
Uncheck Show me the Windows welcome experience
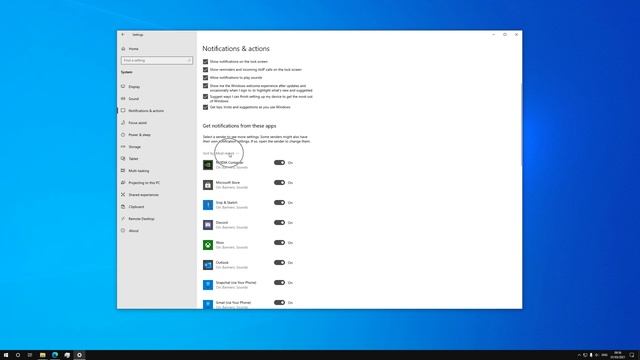[x=205, y=86]
